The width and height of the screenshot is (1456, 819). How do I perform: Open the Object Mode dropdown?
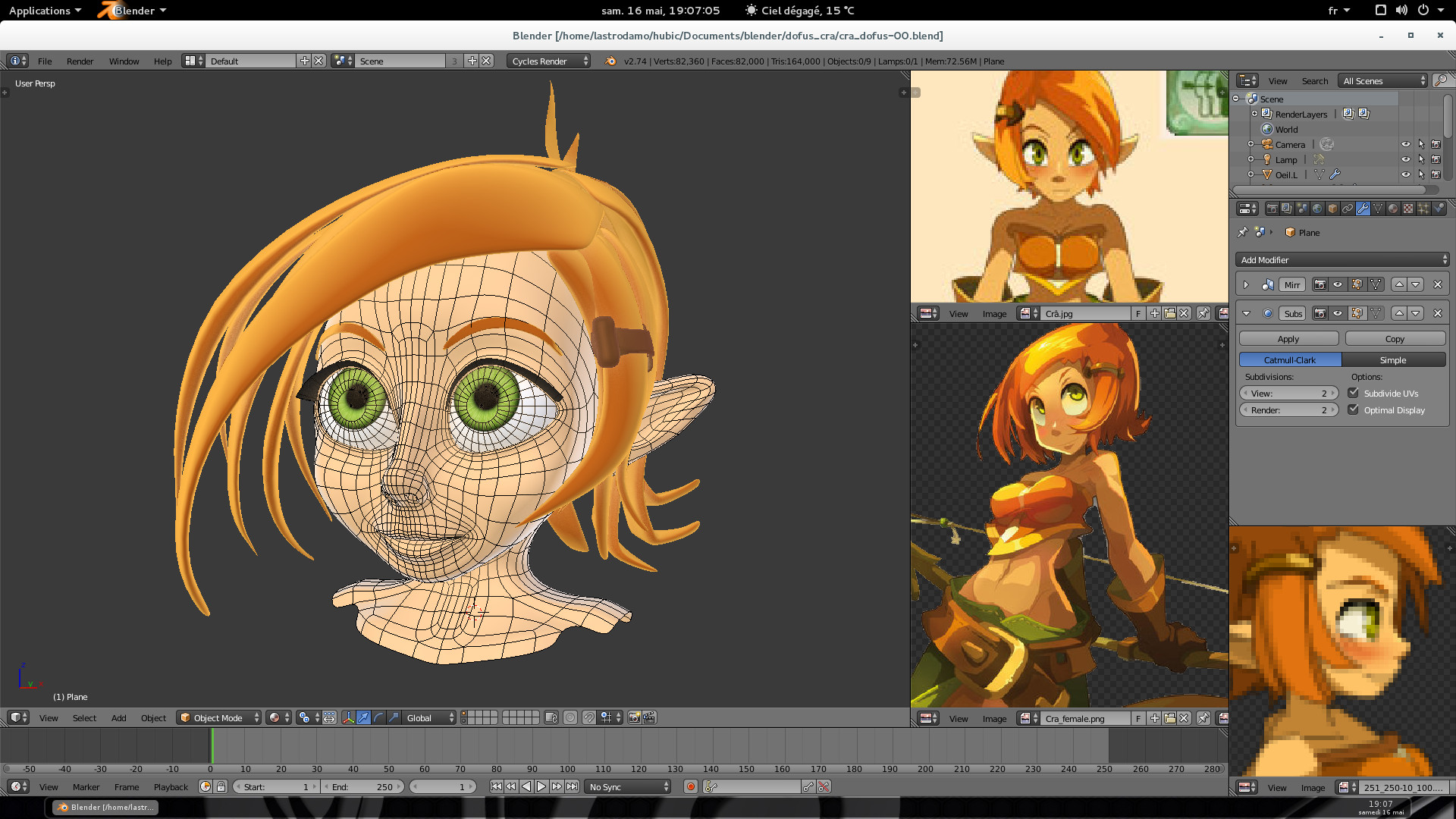219,717
